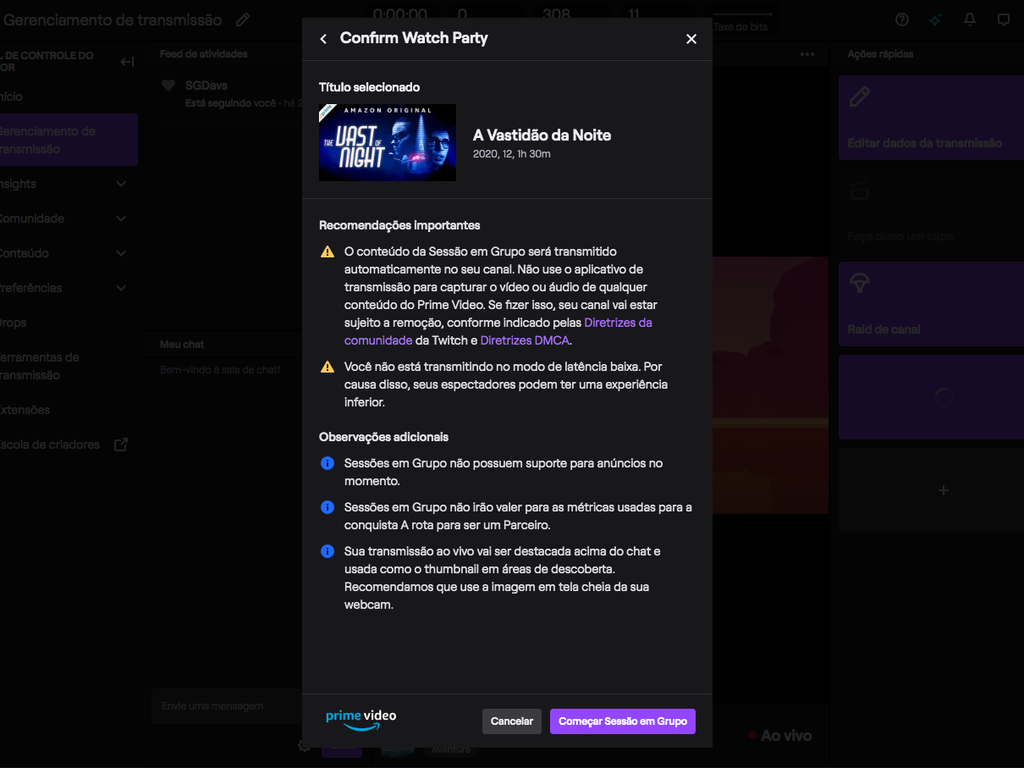Click the heart icon beside SGDavs
The height and width of the screenshot is (768, 1024).
[x=168, y=85]
